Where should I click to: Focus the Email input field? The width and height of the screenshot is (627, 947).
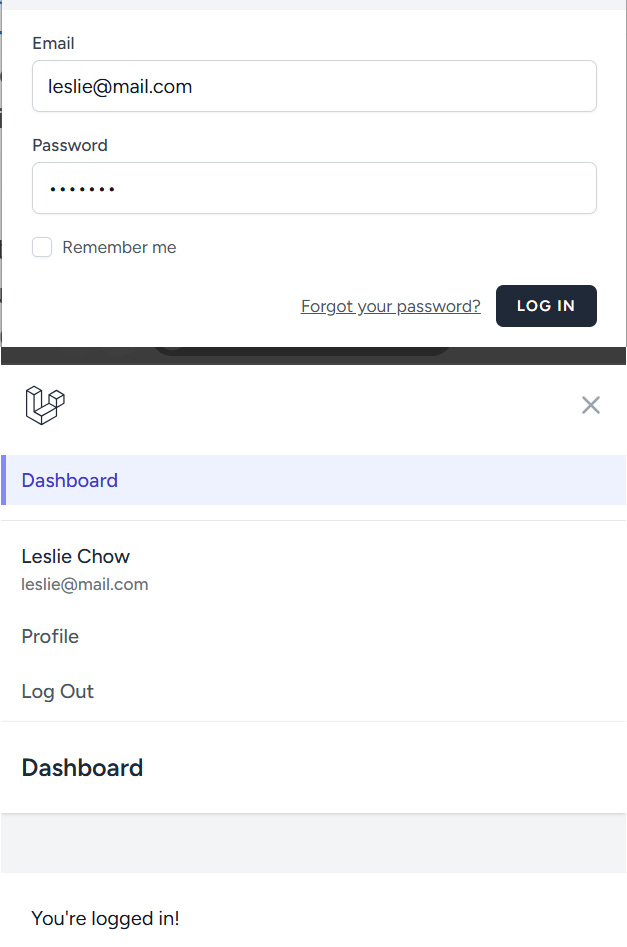point(314,86)
